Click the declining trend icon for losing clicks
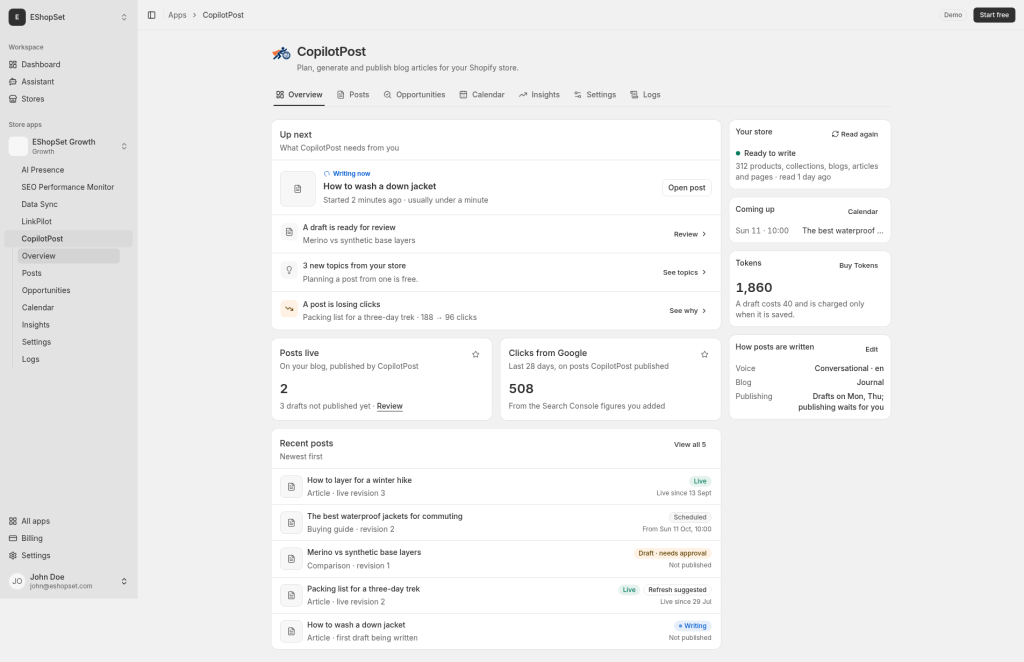 pyautogui.click(x=289, y=309)
